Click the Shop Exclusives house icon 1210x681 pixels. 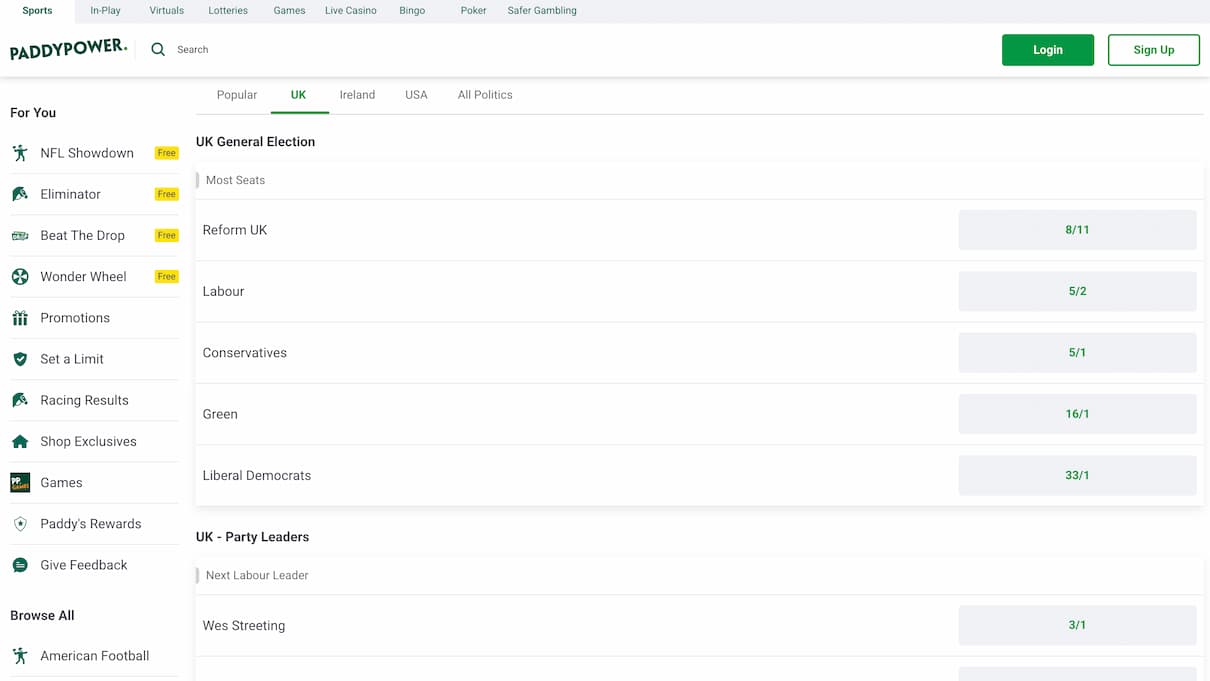(20, 441)
